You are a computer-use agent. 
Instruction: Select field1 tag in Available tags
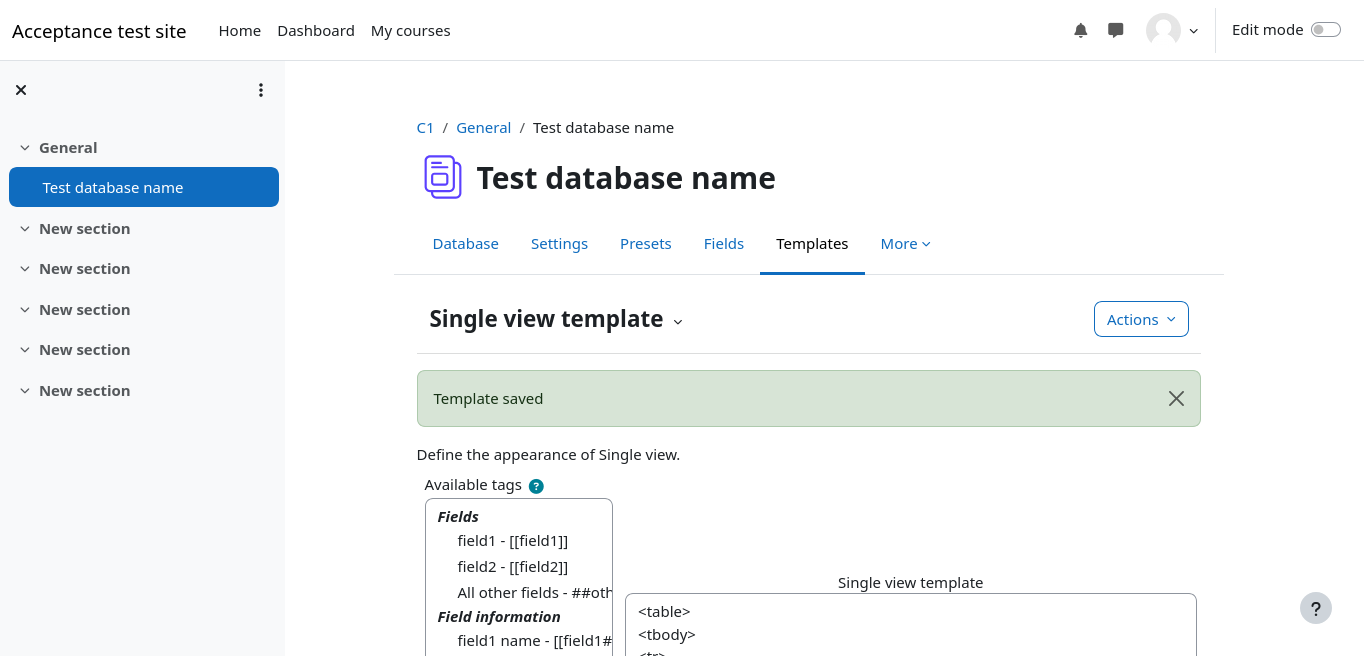[512, 541]
